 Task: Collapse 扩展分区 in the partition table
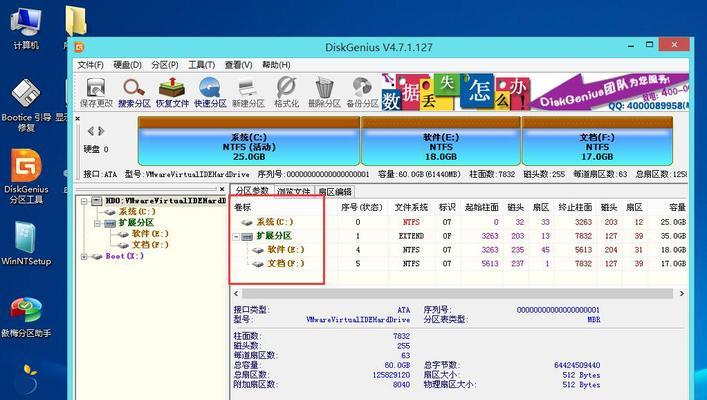pos(236,236)
